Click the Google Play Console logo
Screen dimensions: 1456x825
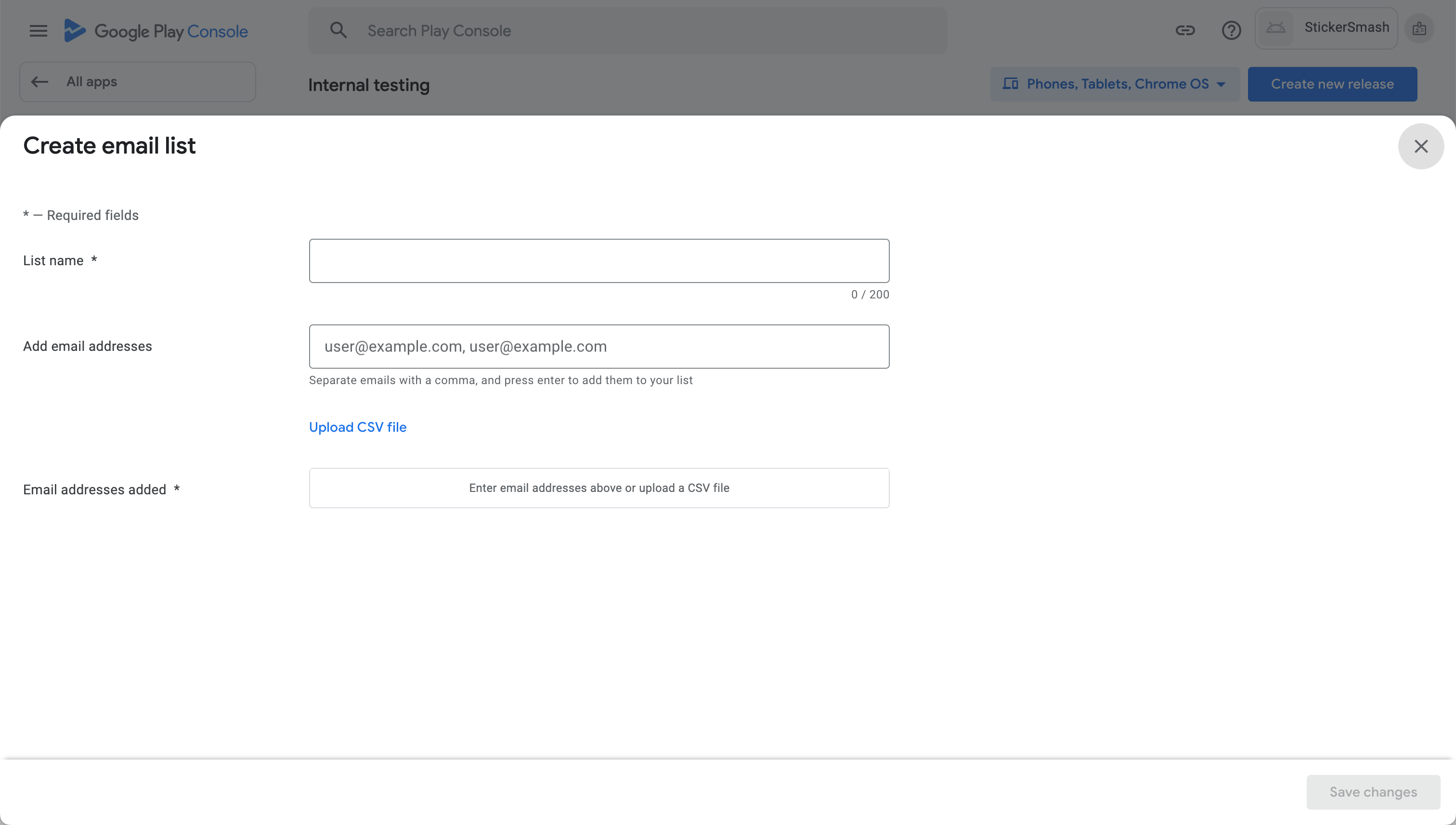point(156,31)
